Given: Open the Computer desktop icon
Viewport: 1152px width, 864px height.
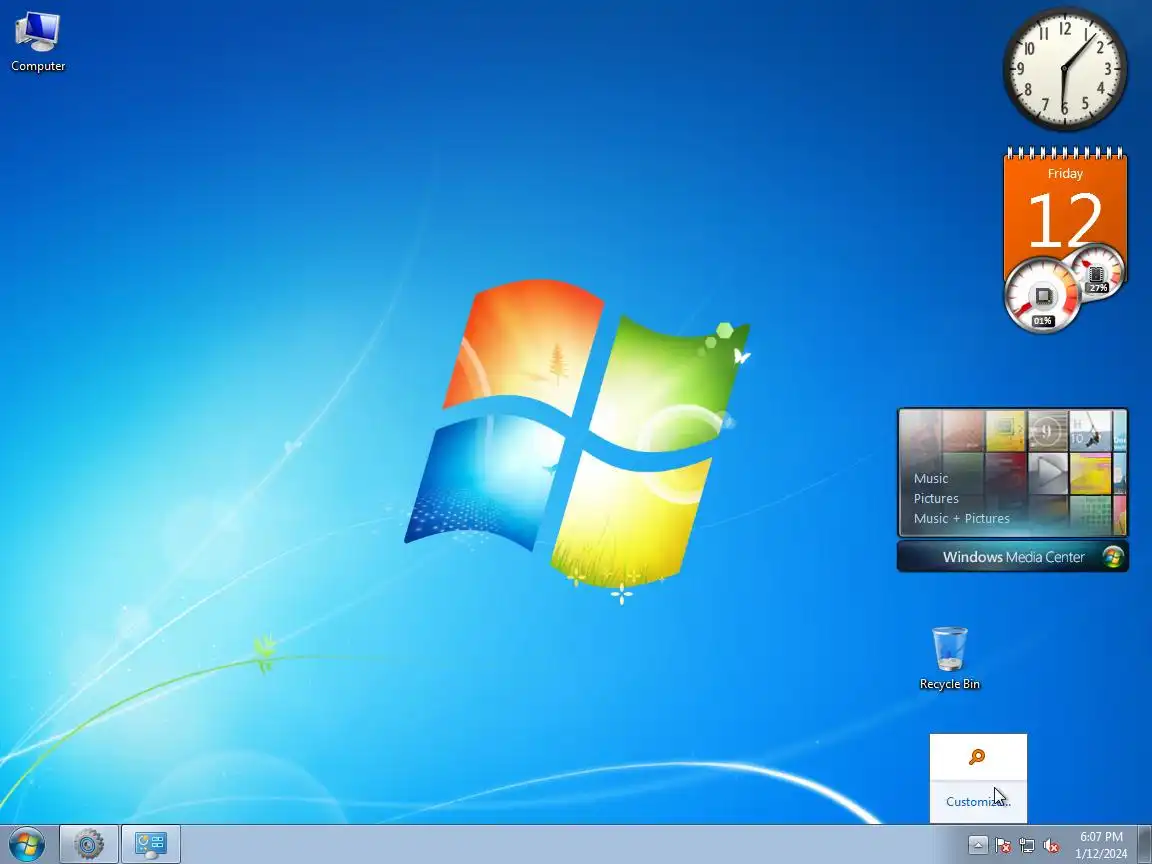Looking at the screenshot, I should click(37, 42).
